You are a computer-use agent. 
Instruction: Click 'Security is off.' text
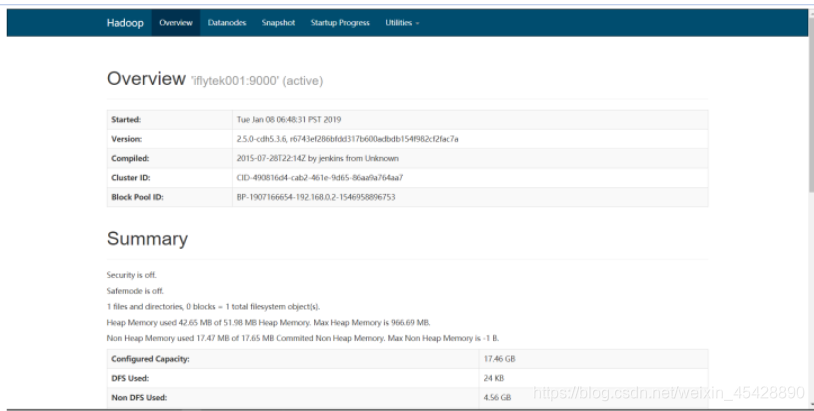tap(131, 275)
